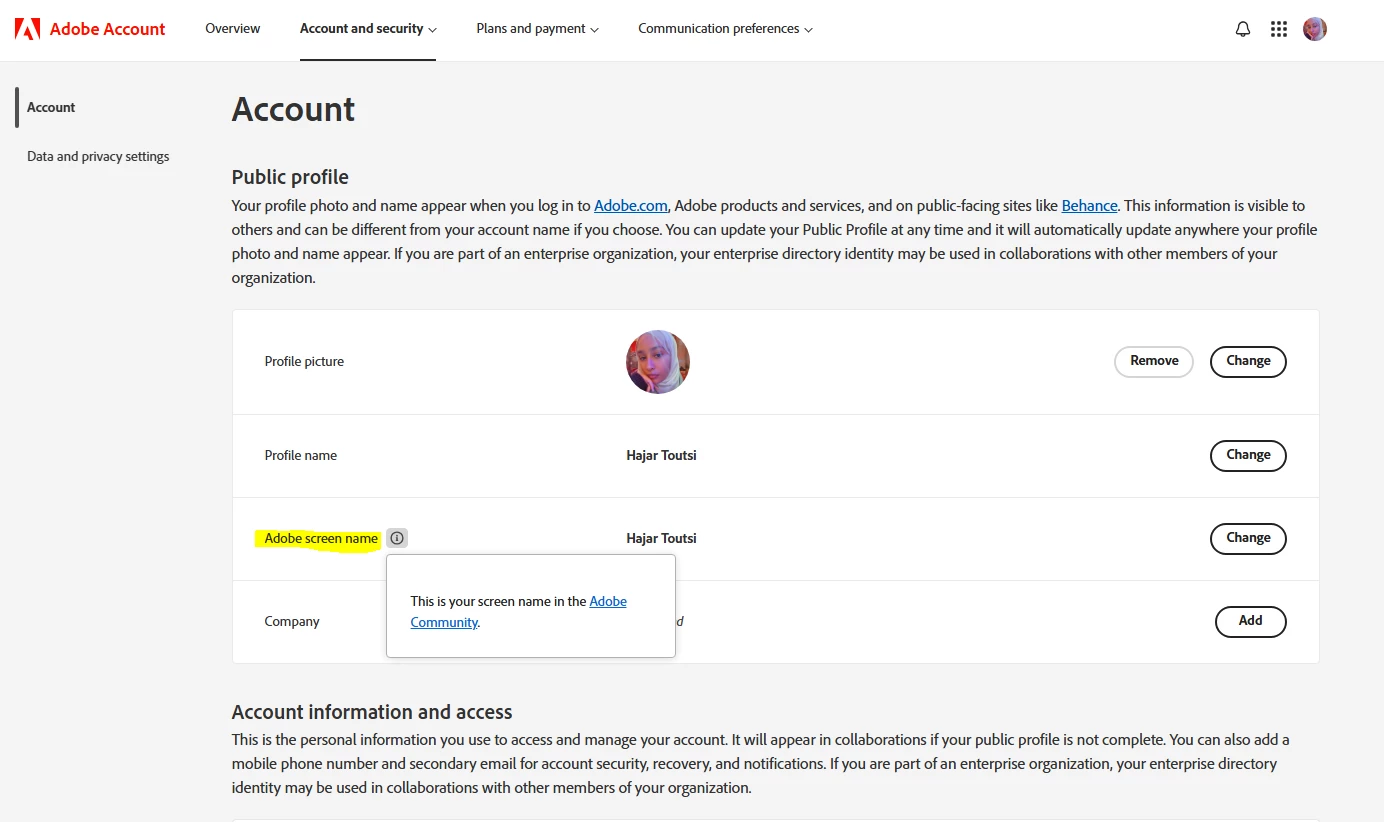This screenshot has height=822, width=1384.
Task: Follow the Adobe.com link
Action: [631, 205]
